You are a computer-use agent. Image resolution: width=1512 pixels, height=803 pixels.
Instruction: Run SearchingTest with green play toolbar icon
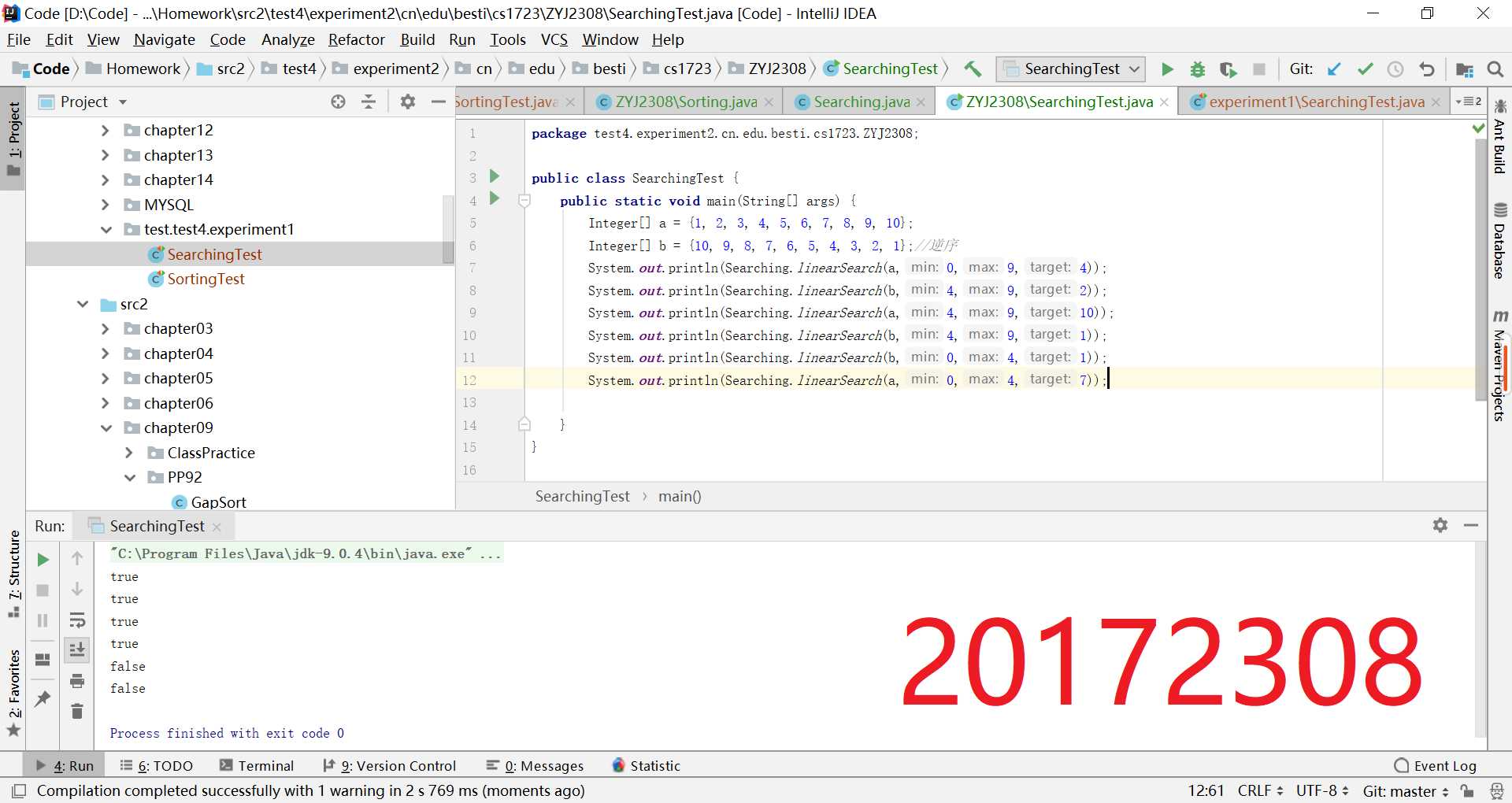(x=1167, y=69)
